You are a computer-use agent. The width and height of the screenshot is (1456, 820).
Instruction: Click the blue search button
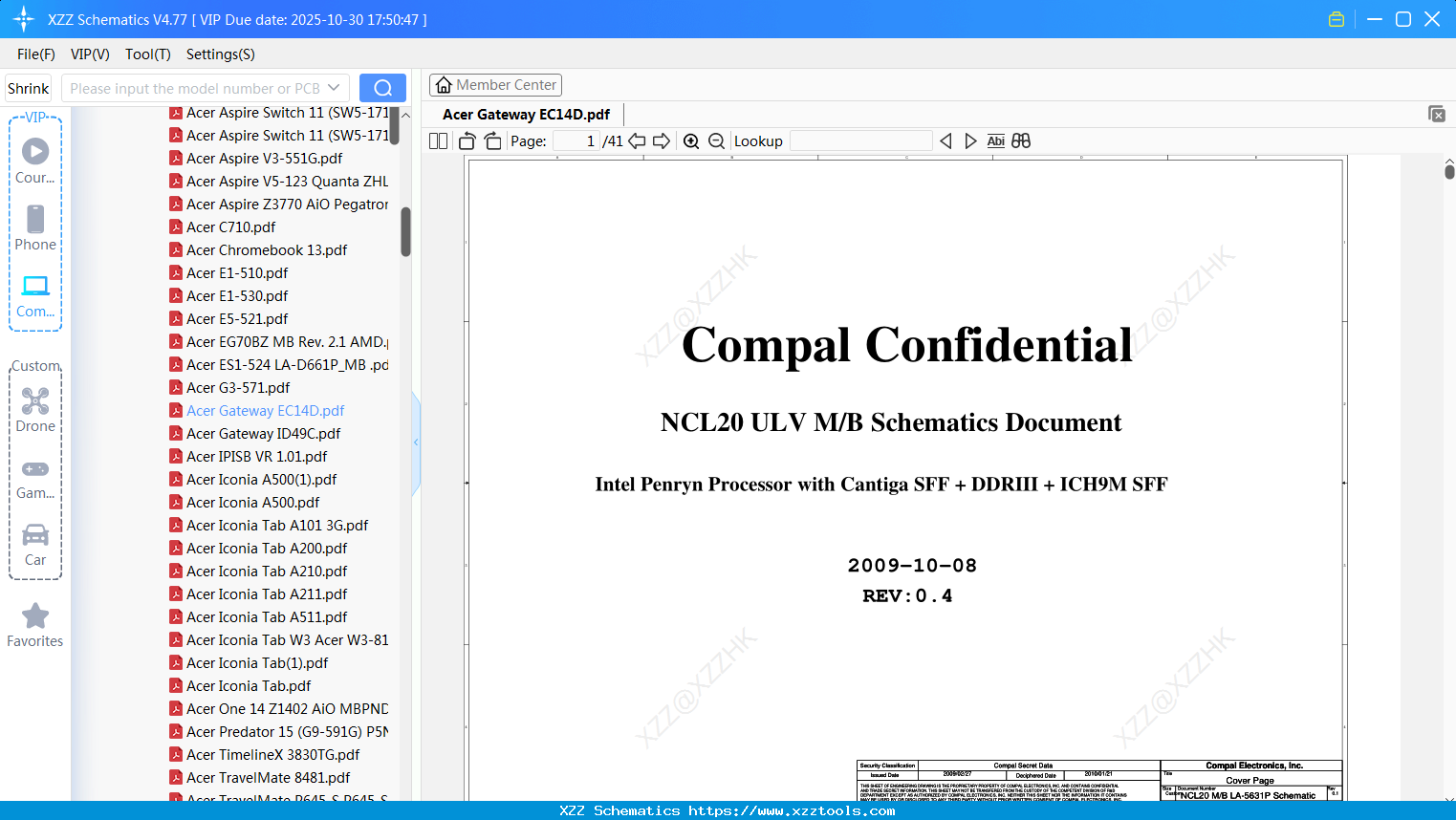pyautogui.click(x=382, y=88)
